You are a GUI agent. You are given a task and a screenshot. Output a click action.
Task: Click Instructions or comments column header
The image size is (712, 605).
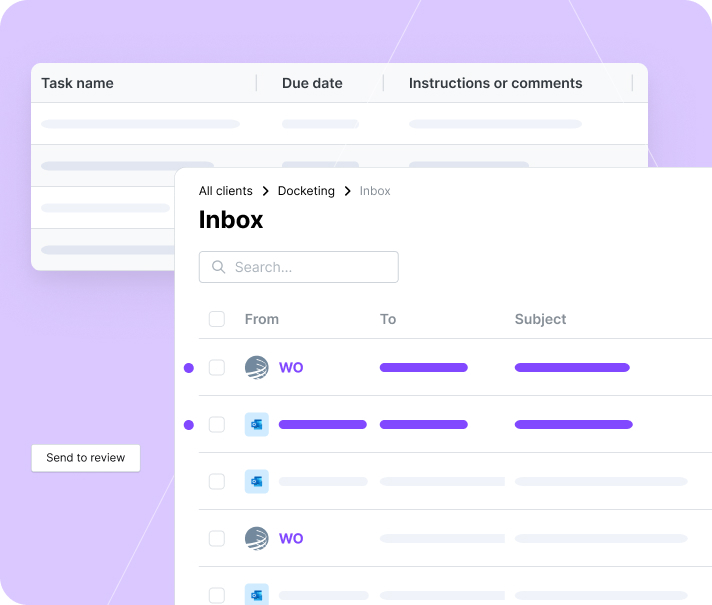pyautogui.click(x=495, y=83)
